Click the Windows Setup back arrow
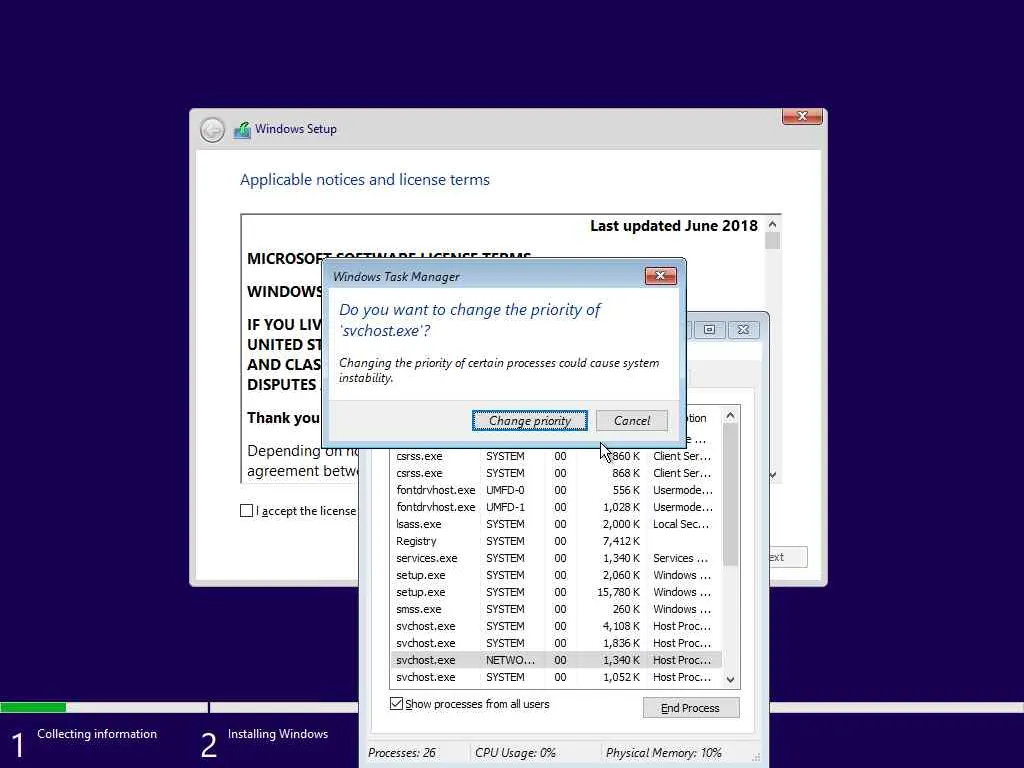The height and width of the screenshot is (768, 1024). [212, 130]
